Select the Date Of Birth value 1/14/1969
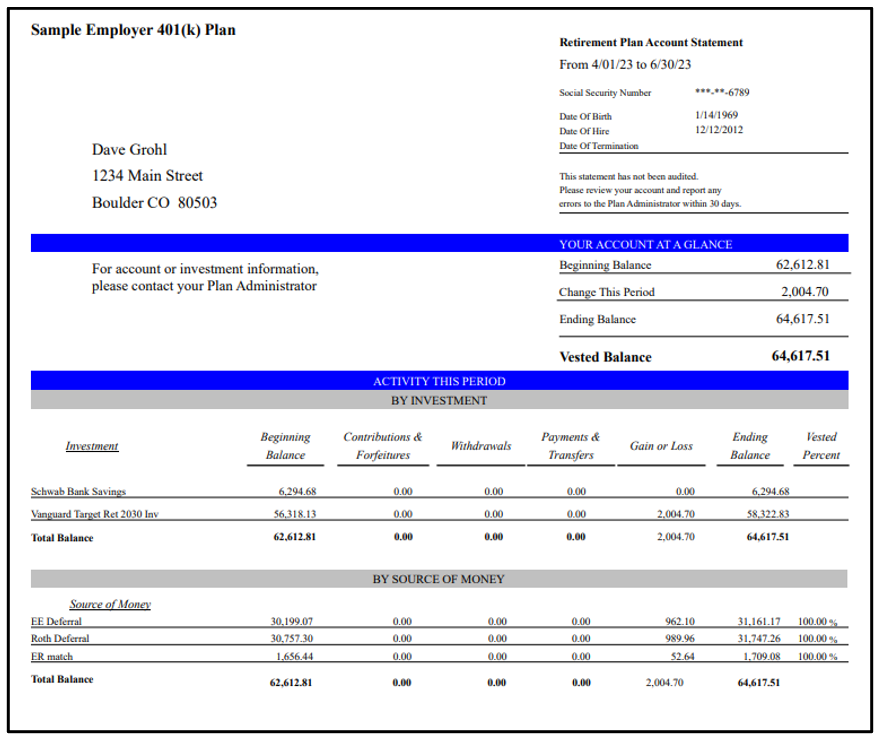This screenshot has width=882, height=743. tap(716, 115)
